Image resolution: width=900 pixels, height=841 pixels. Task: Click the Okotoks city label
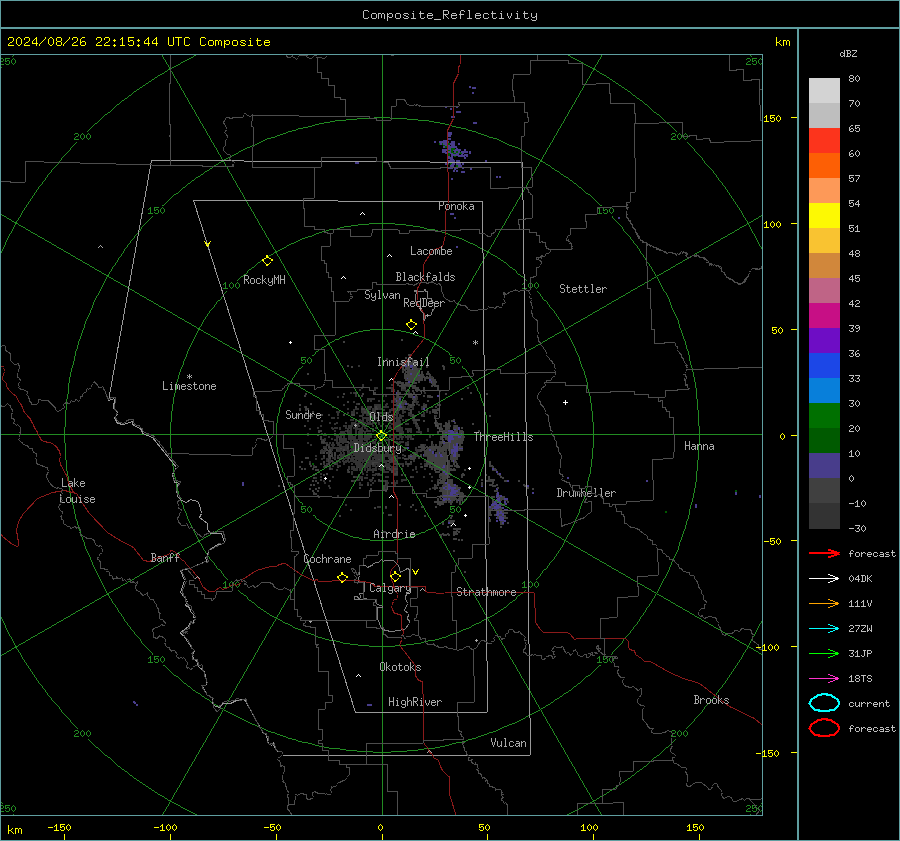(400, 667)
